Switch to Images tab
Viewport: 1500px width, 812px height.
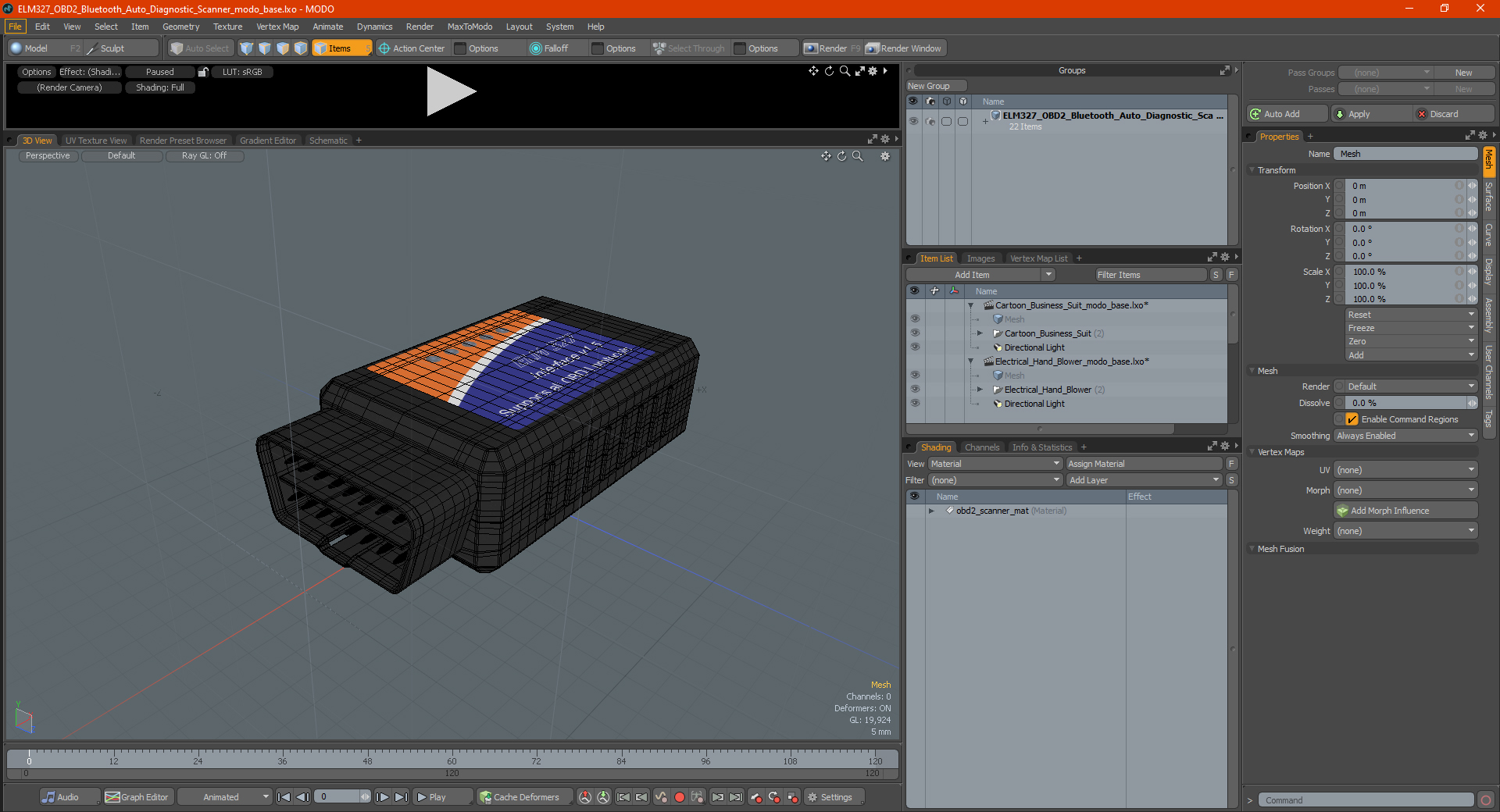(x=980, y=258)
